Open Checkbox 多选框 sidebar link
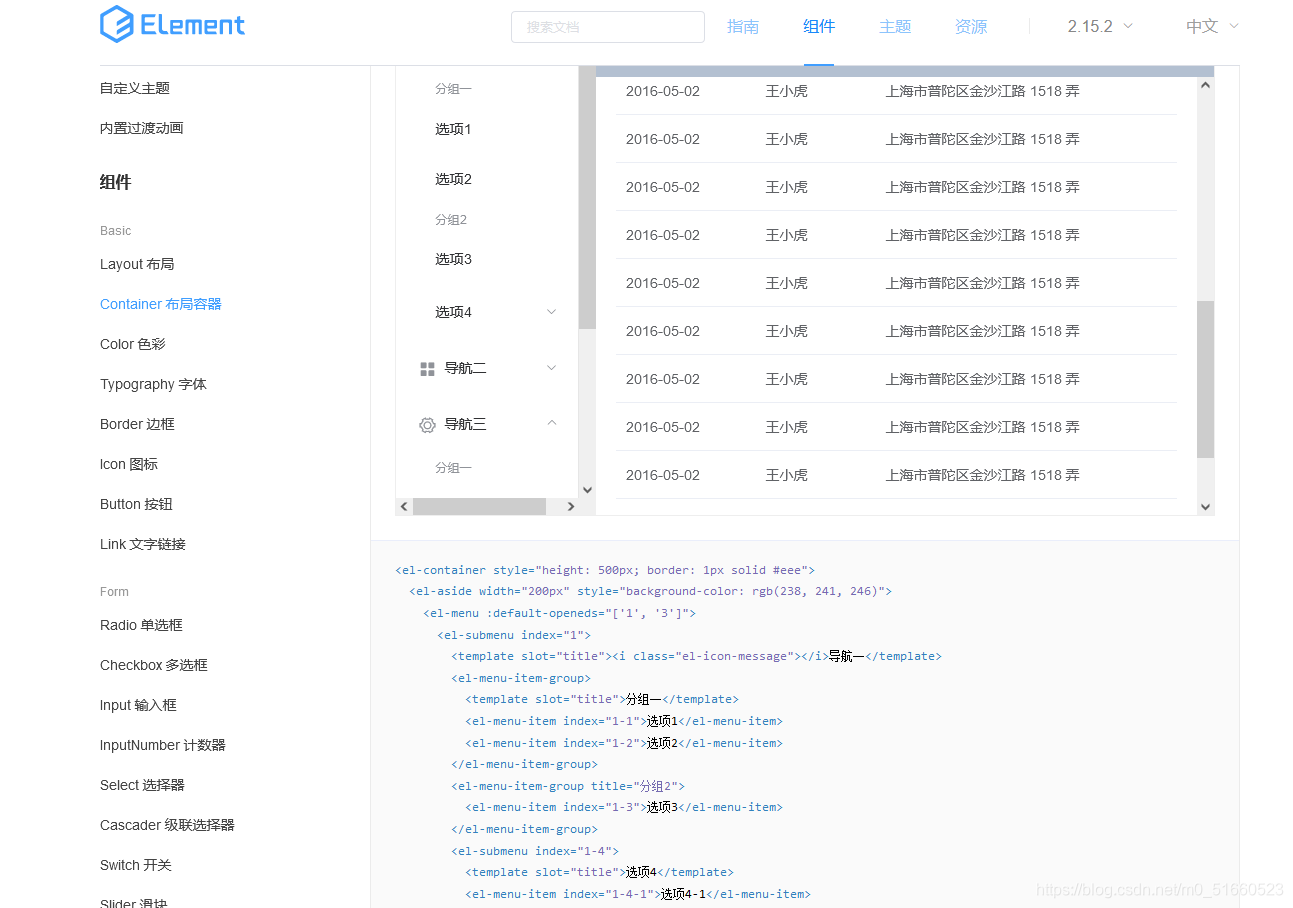 (x=154, y=665)
